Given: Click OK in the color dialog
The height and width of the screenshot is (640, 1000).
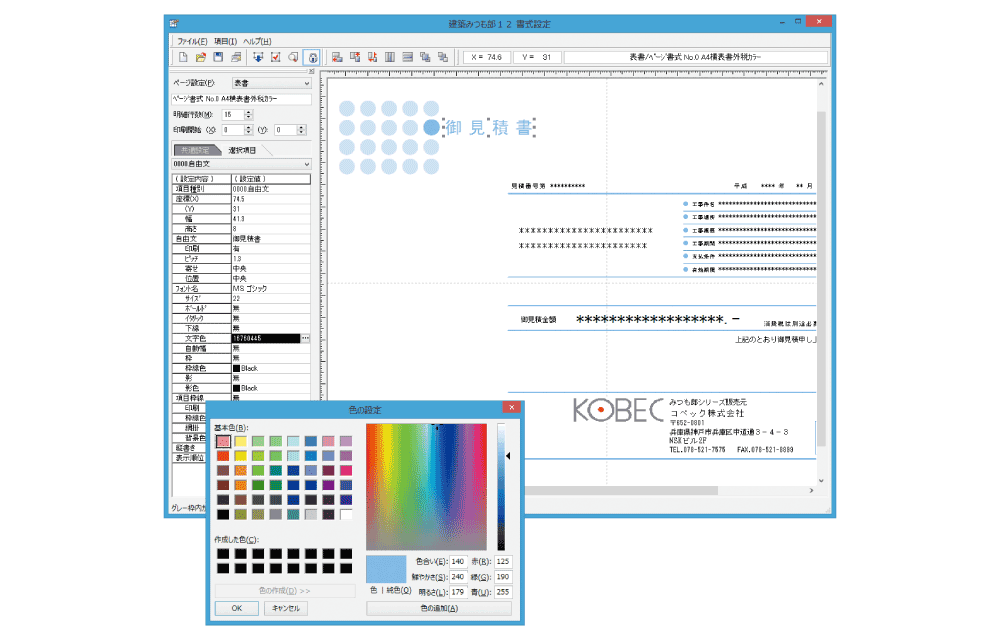Looking at the screenshot, I should [x=237, y=608].
